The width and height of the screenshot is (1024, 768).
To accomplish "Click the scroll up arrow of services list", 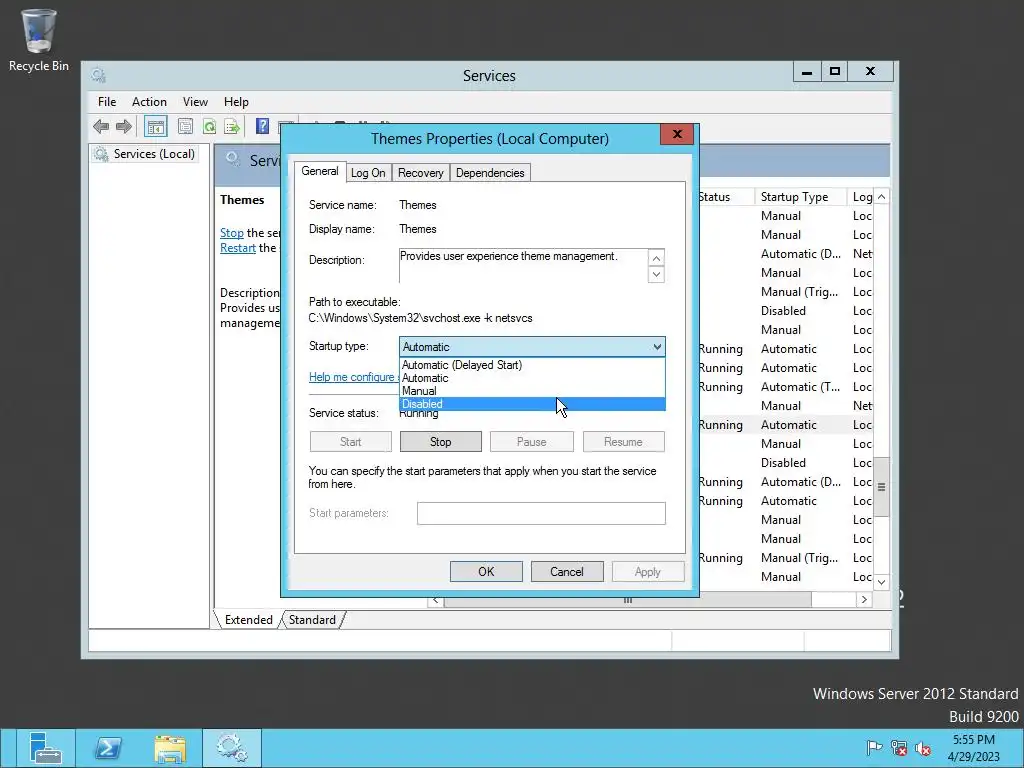I will click(x=882, y=197).
